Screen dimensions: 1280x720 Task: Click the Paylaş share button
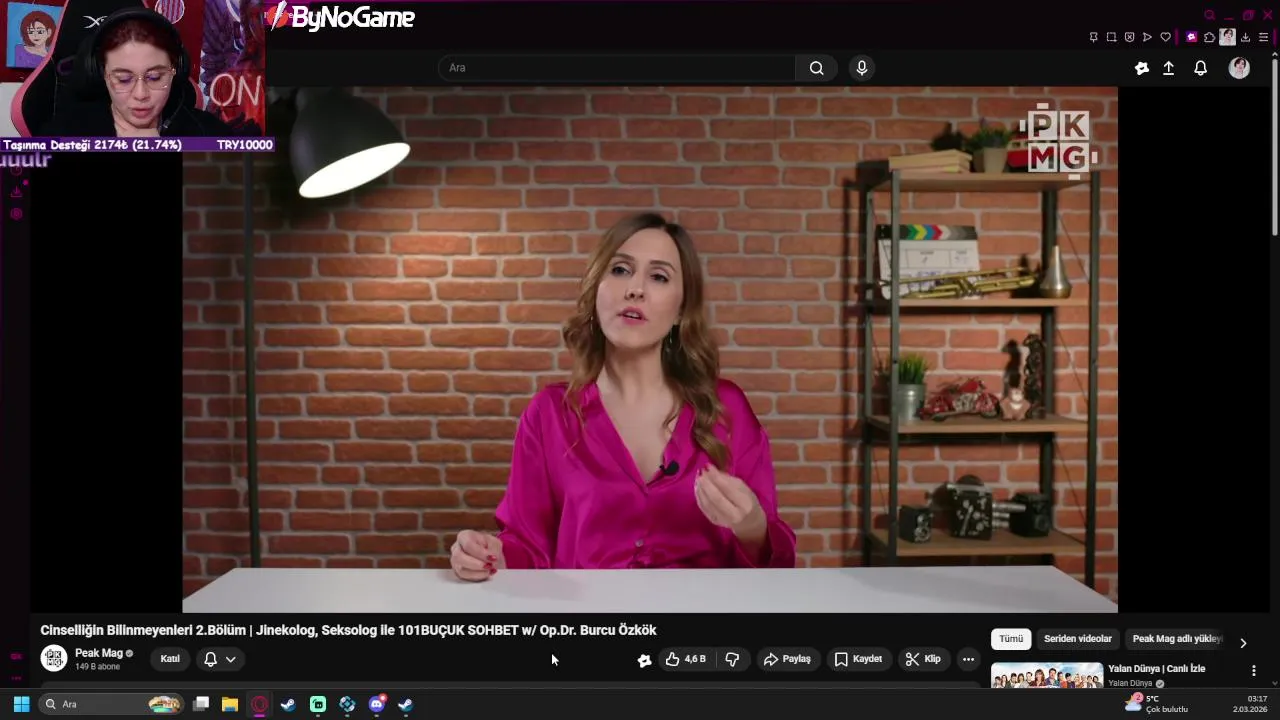click(x=787, y=659)
